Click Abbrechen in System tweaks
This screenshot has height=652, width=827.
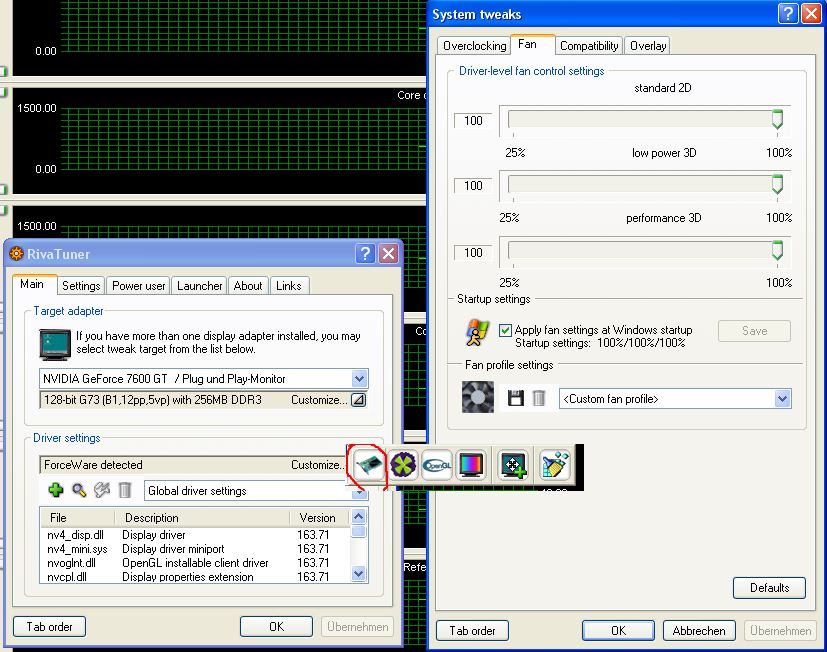(699, 630)
